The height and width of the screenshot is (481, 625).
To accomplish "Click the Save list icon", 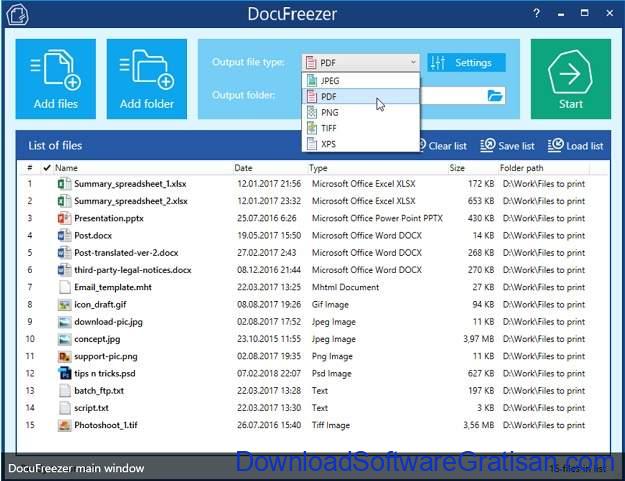I will (x=487, y=145).
